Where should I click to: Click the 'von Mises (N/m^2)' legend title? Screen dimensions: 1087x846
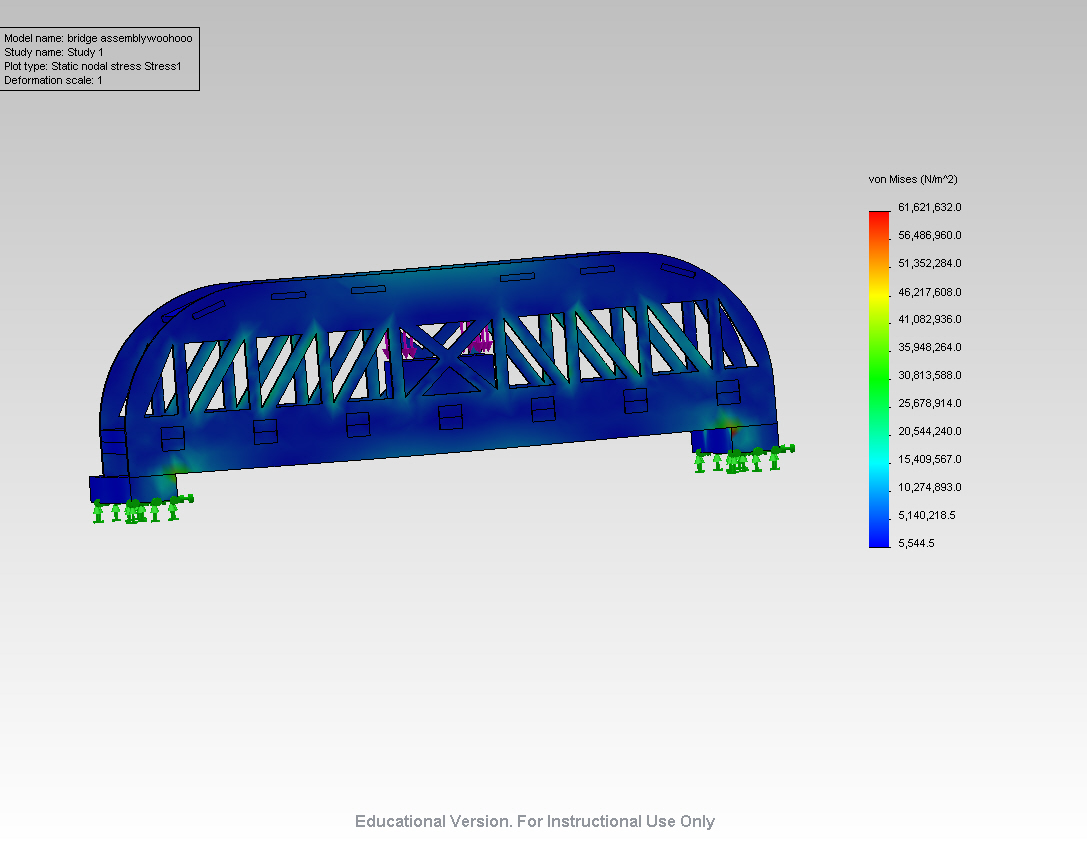913,179
